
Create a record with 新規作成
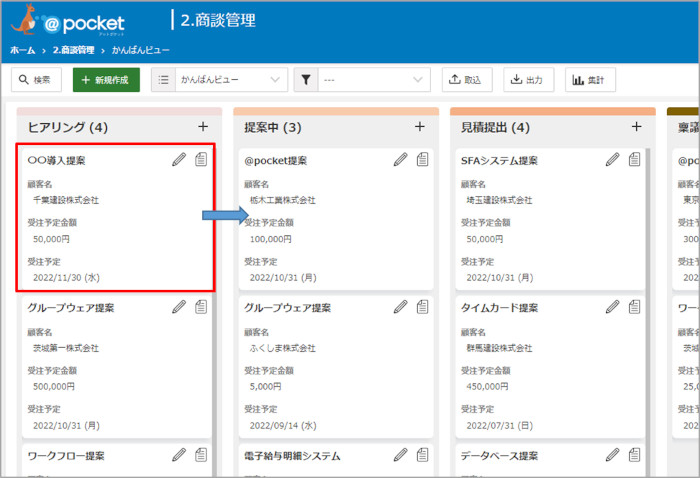point(106,80)
